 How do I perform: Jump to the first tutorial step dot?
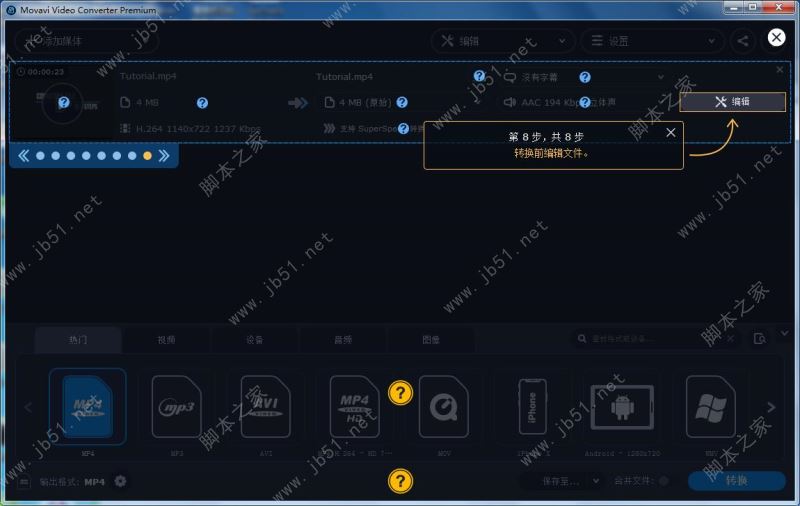(40, 156)
